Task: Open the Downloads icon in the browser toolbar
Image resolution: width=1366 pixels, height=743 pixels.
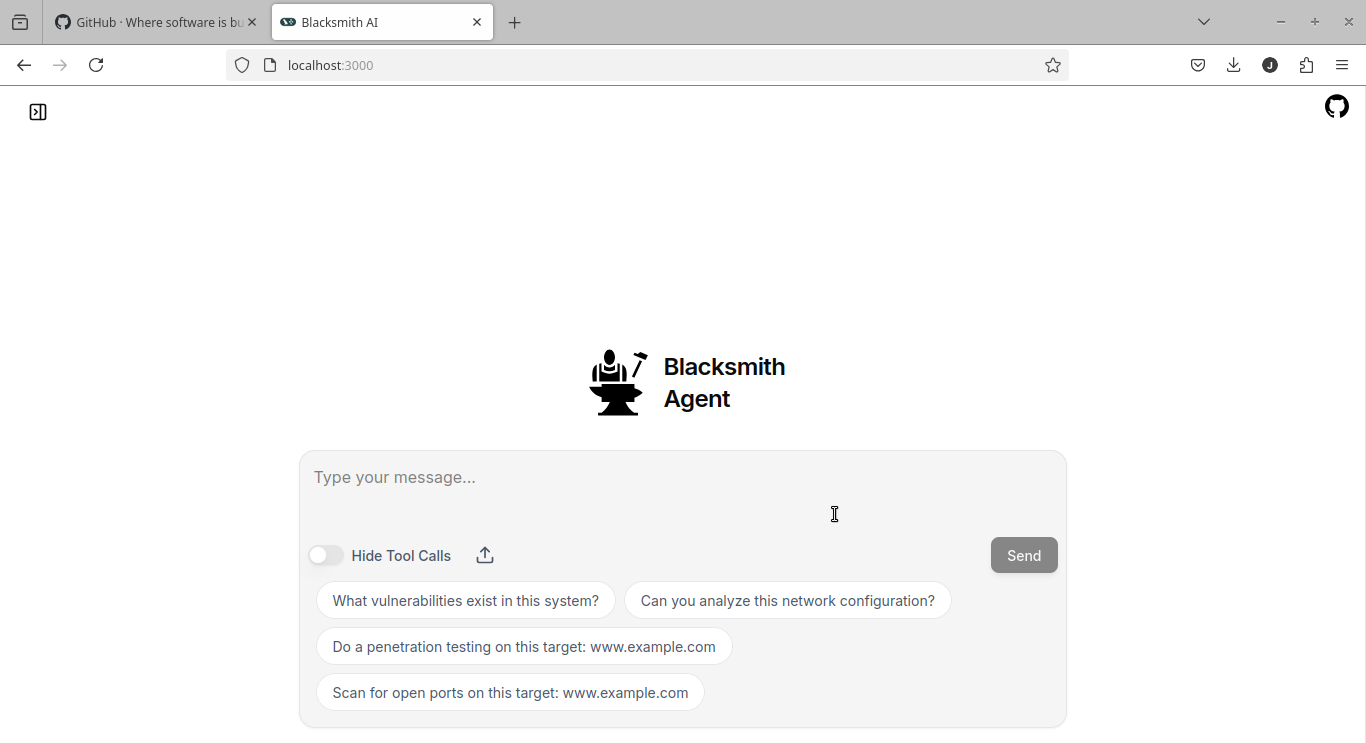Action: 1233,65
